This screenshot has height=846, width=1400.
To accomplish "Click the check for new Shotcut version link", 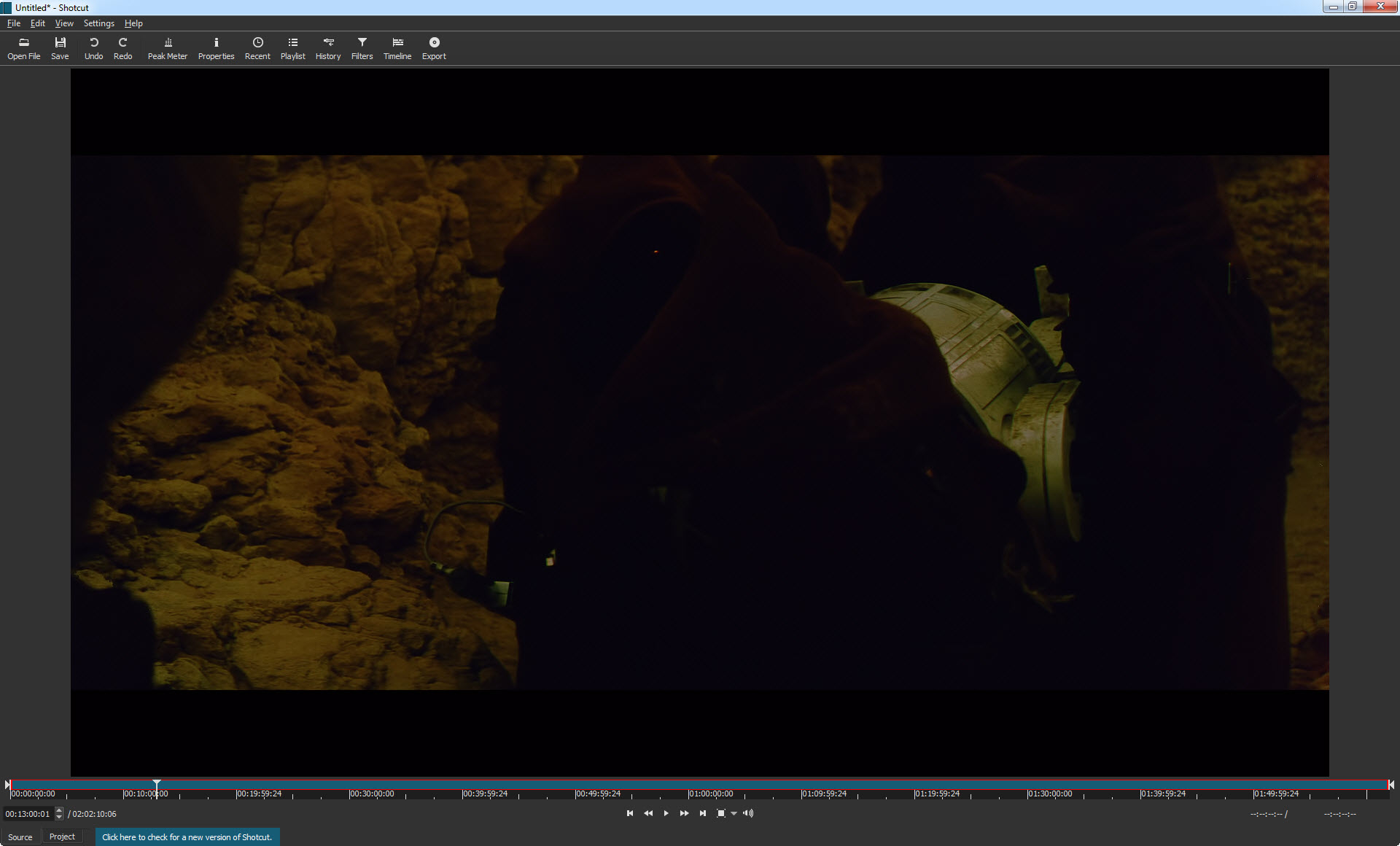I will point(187,837).
